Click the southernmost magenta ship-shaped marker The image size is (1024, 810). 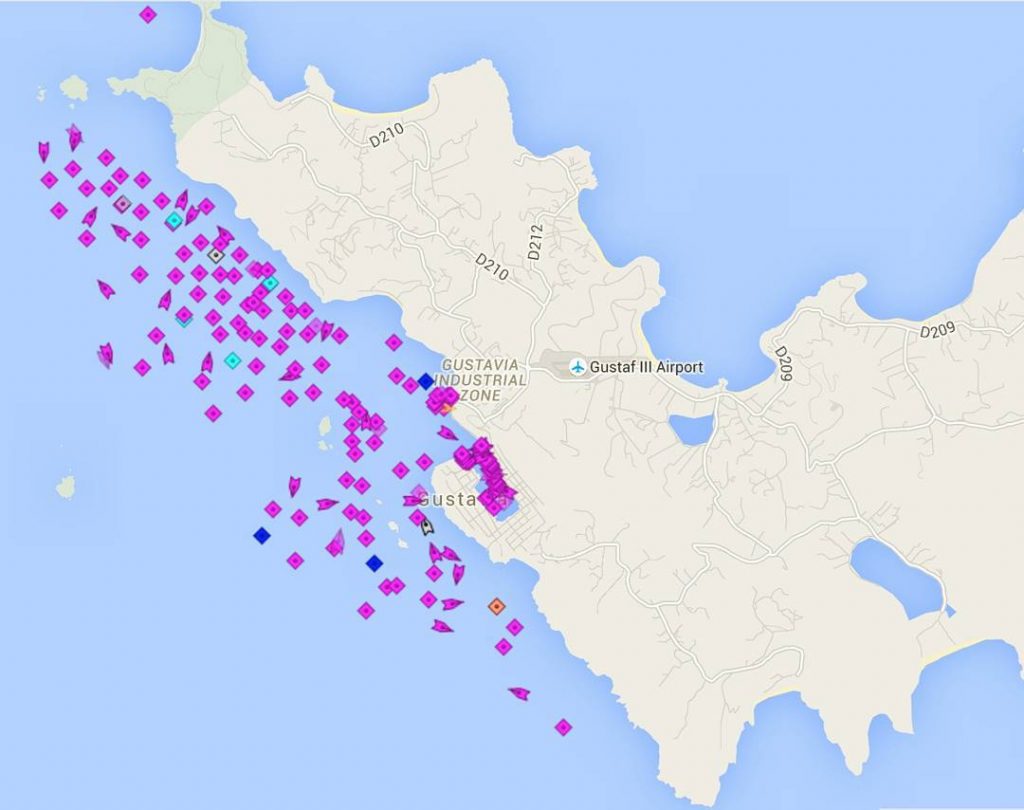click(x=518, y=692)
